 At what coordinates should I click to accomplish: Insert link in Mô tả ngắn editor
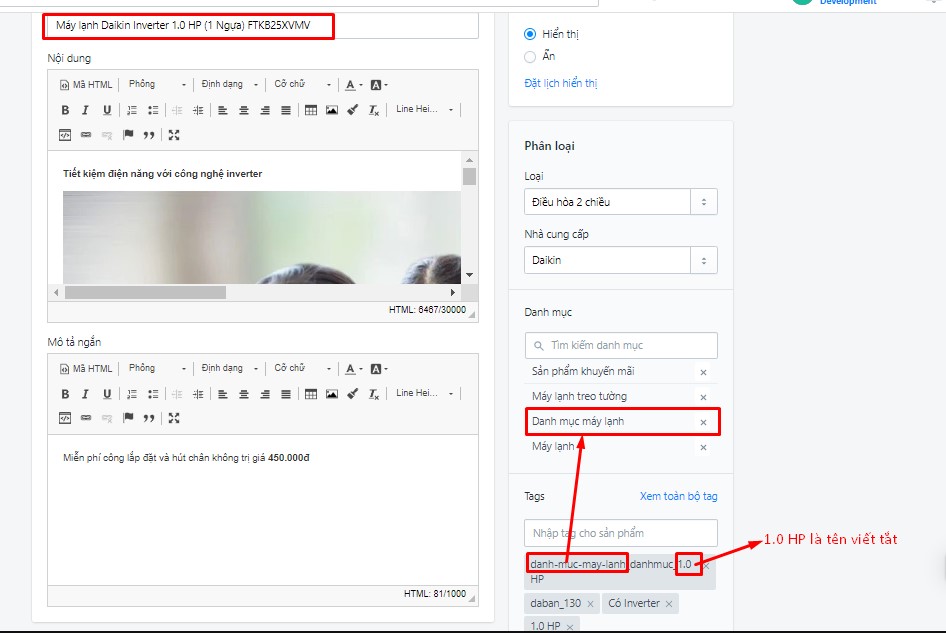tap(86, 418)
